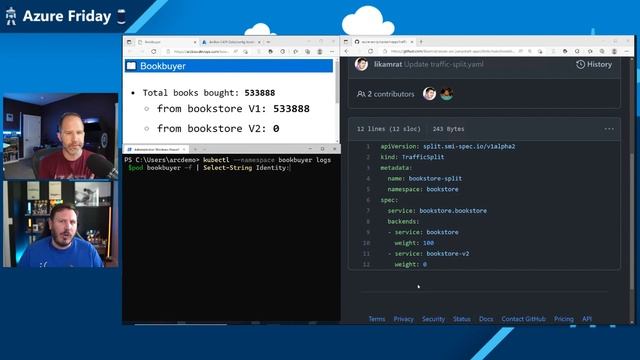
Task: Open new tab in GitHub browser window
Action: pos(421,42)
